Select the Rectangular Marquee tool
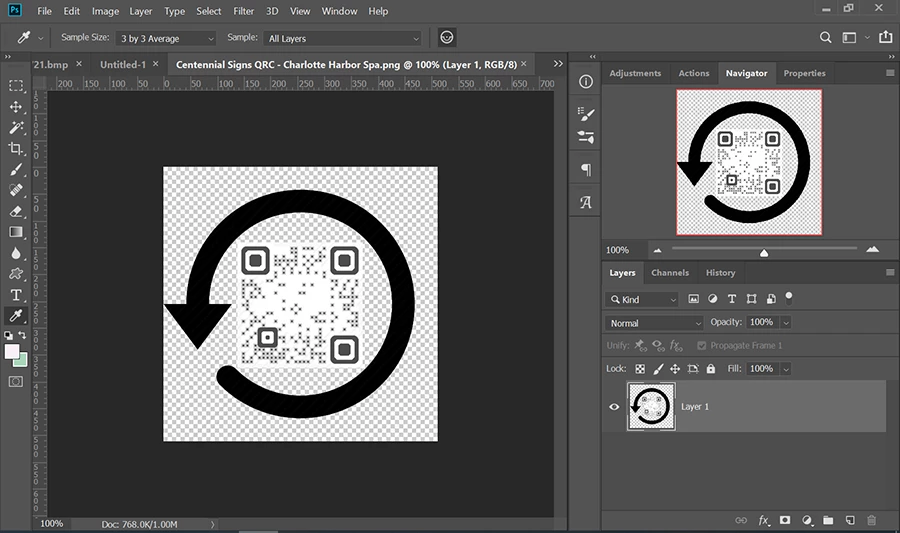This screenshot has width=900, height=533. 16,85
